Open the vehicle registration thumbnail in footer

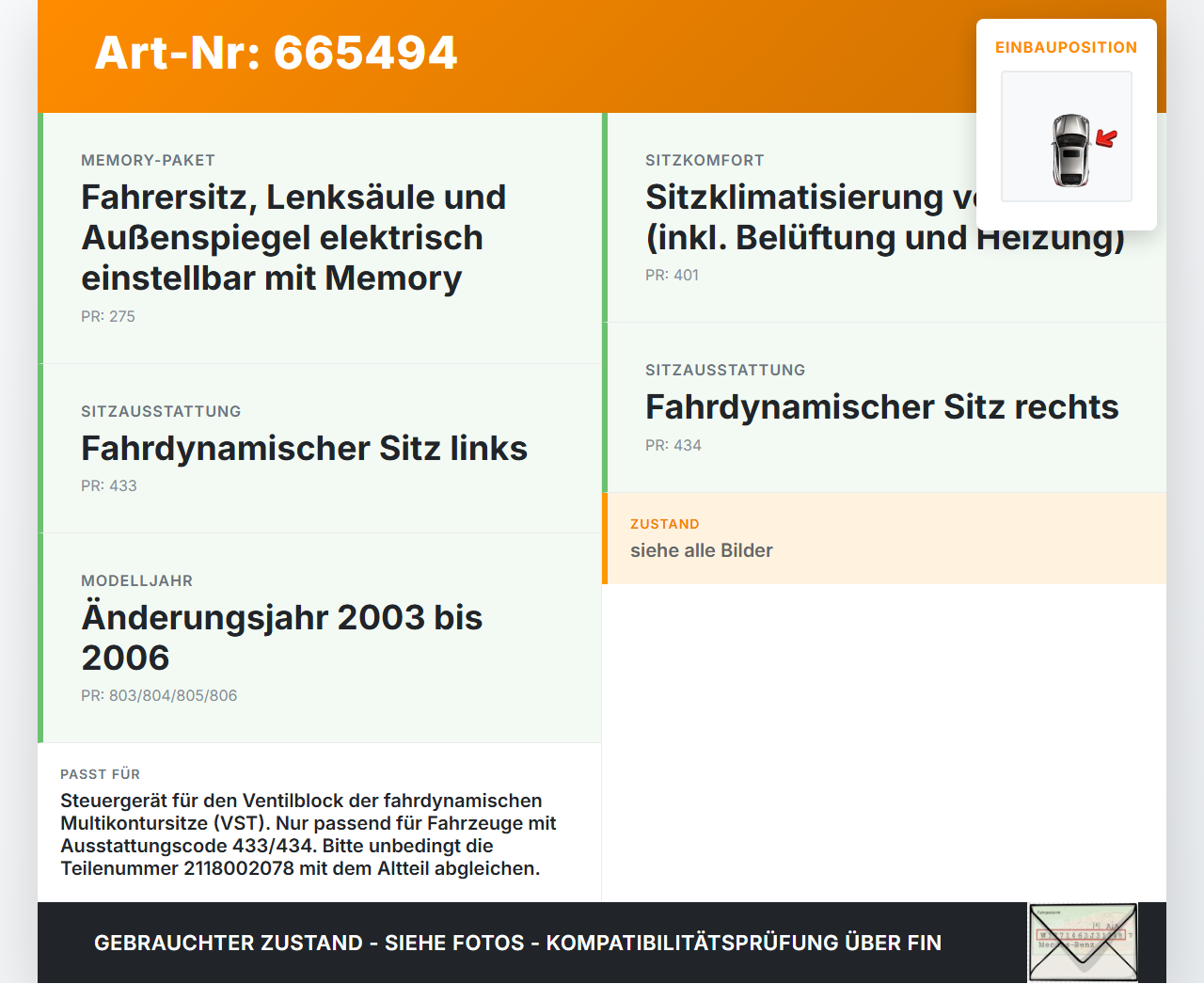[1083, 943]
